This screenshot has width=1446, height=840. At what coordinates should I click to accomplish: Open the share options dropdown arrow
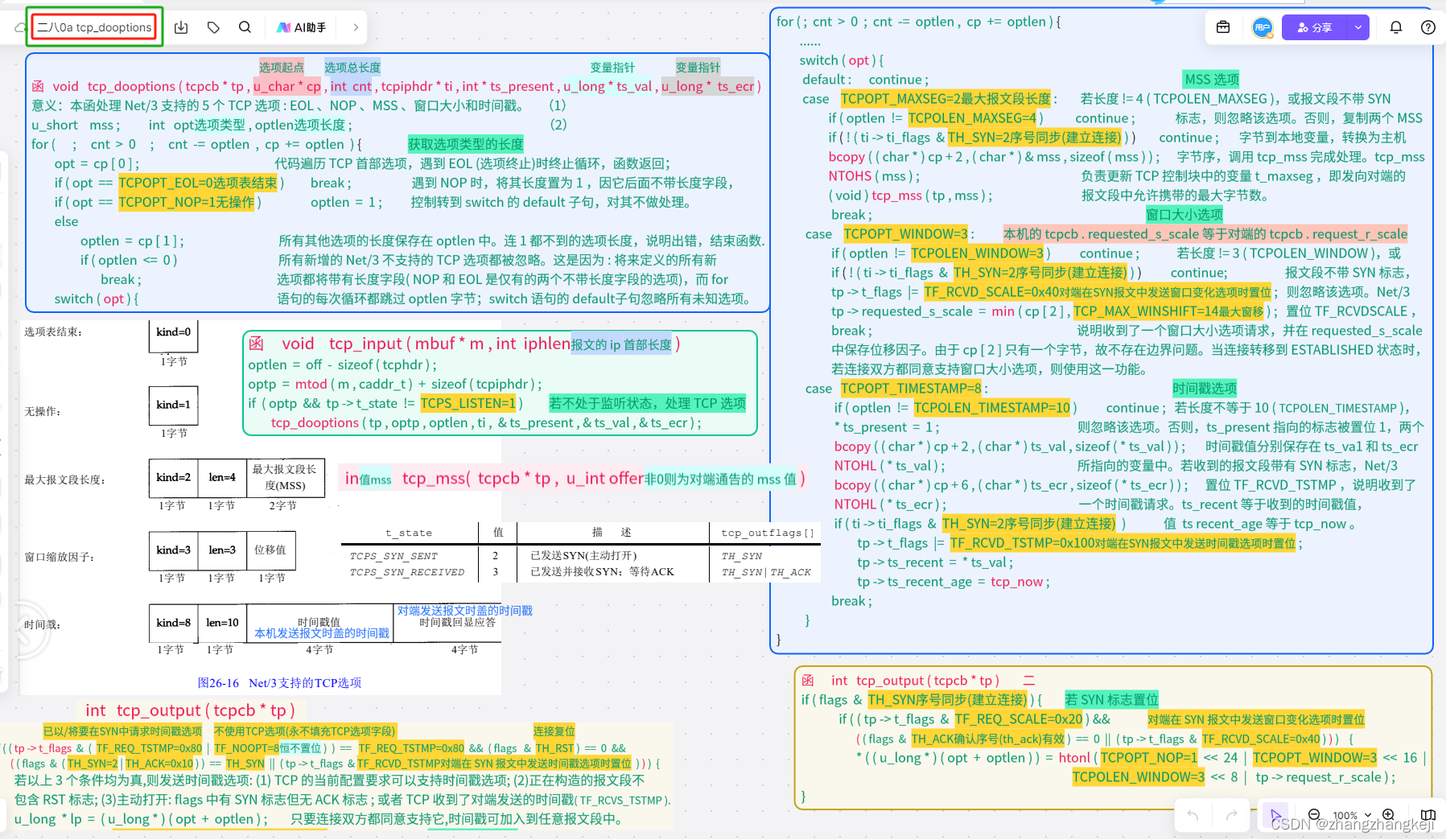[1358, 27]
